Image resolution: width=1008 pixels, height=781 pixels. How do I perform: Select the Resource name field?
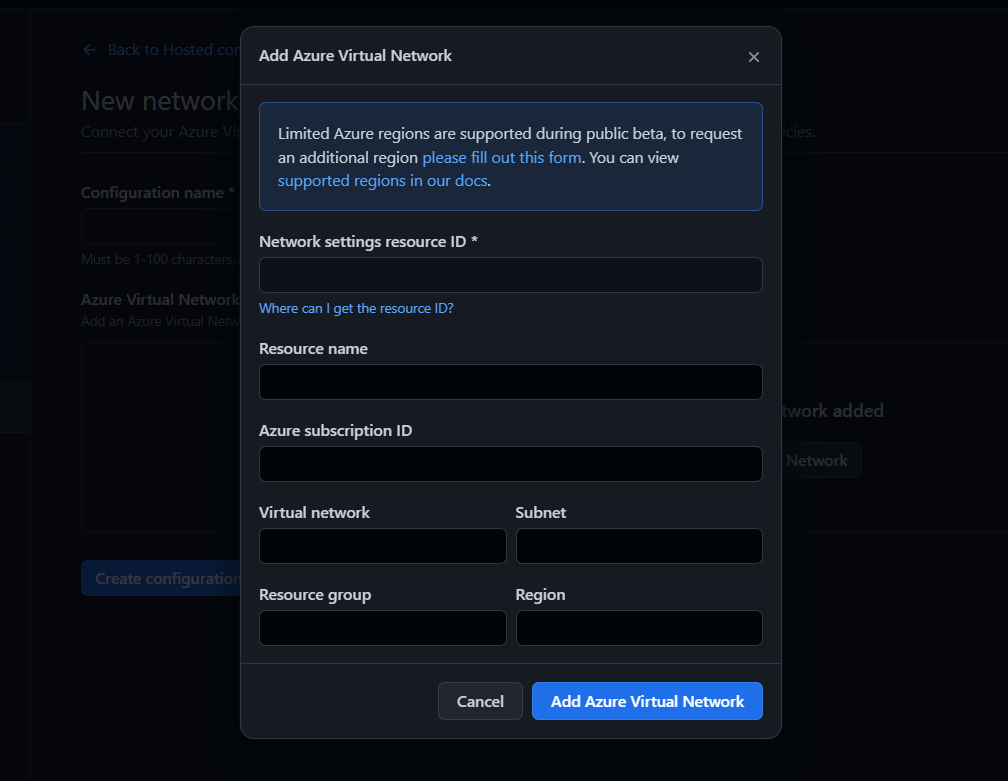pos(510,382)
